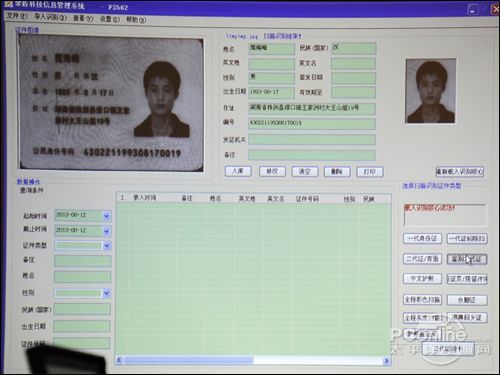Click the 证件号码 column header

pyautogui.click(x=307, y=199)
